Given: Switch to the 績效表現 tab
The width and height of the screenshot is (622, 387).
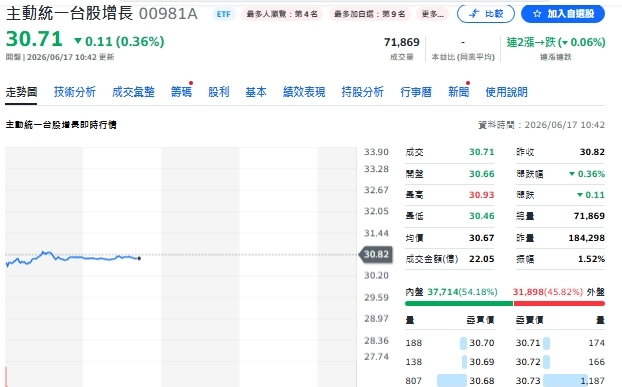Looking at the screenshot, I should point(304,92).
